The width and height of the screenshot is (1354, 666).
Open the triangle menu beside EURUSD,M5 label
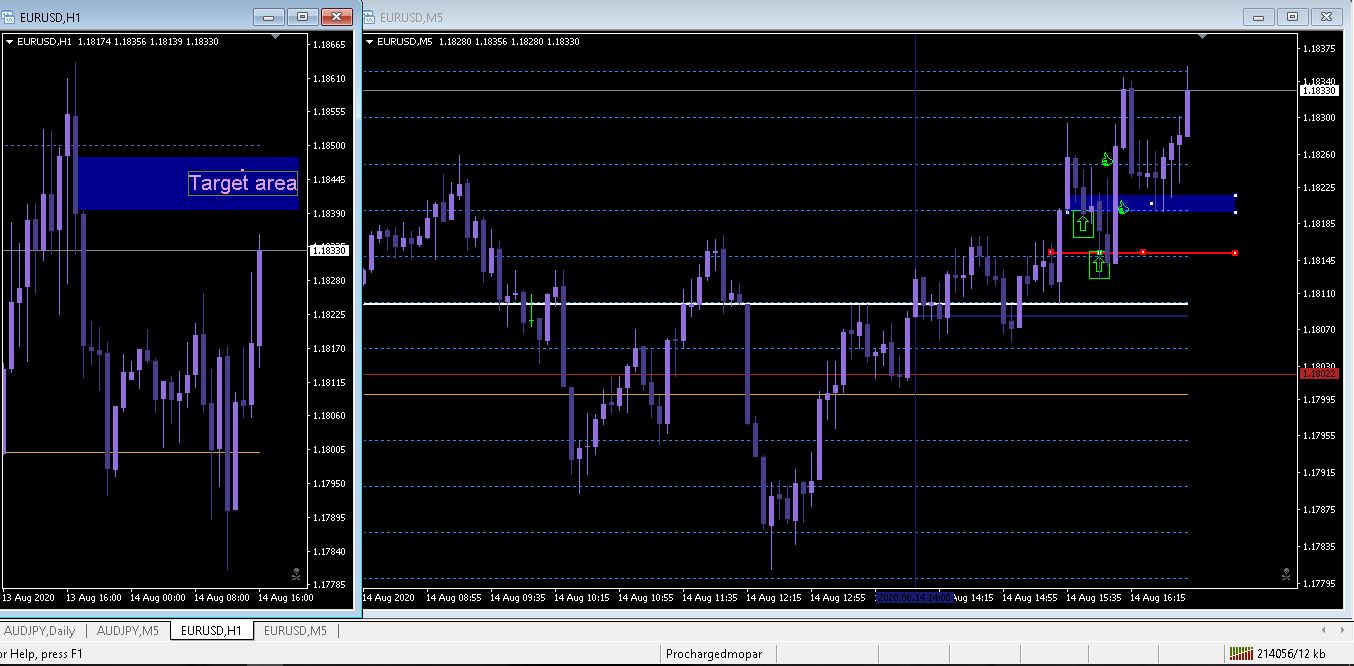click(370, 41)
